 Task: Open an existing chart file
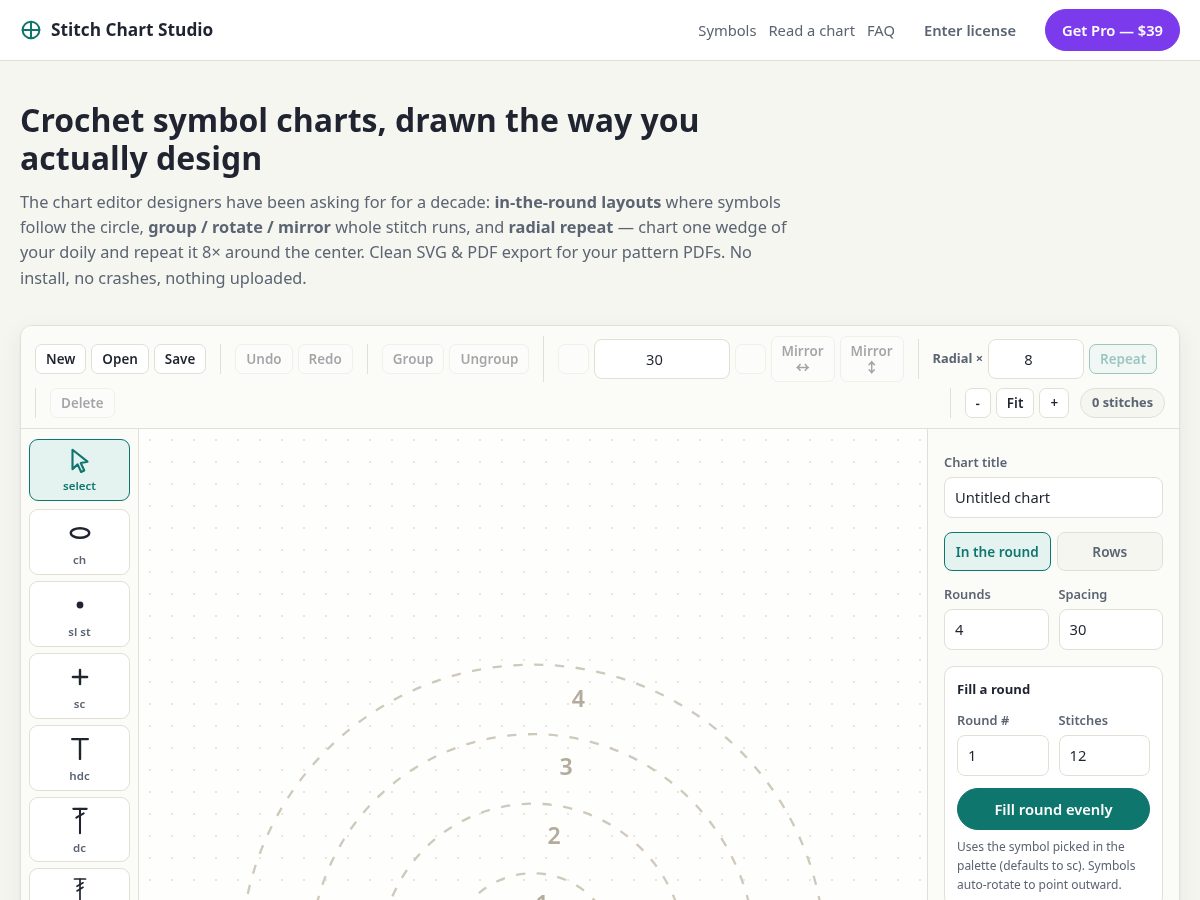coord(120,359)
